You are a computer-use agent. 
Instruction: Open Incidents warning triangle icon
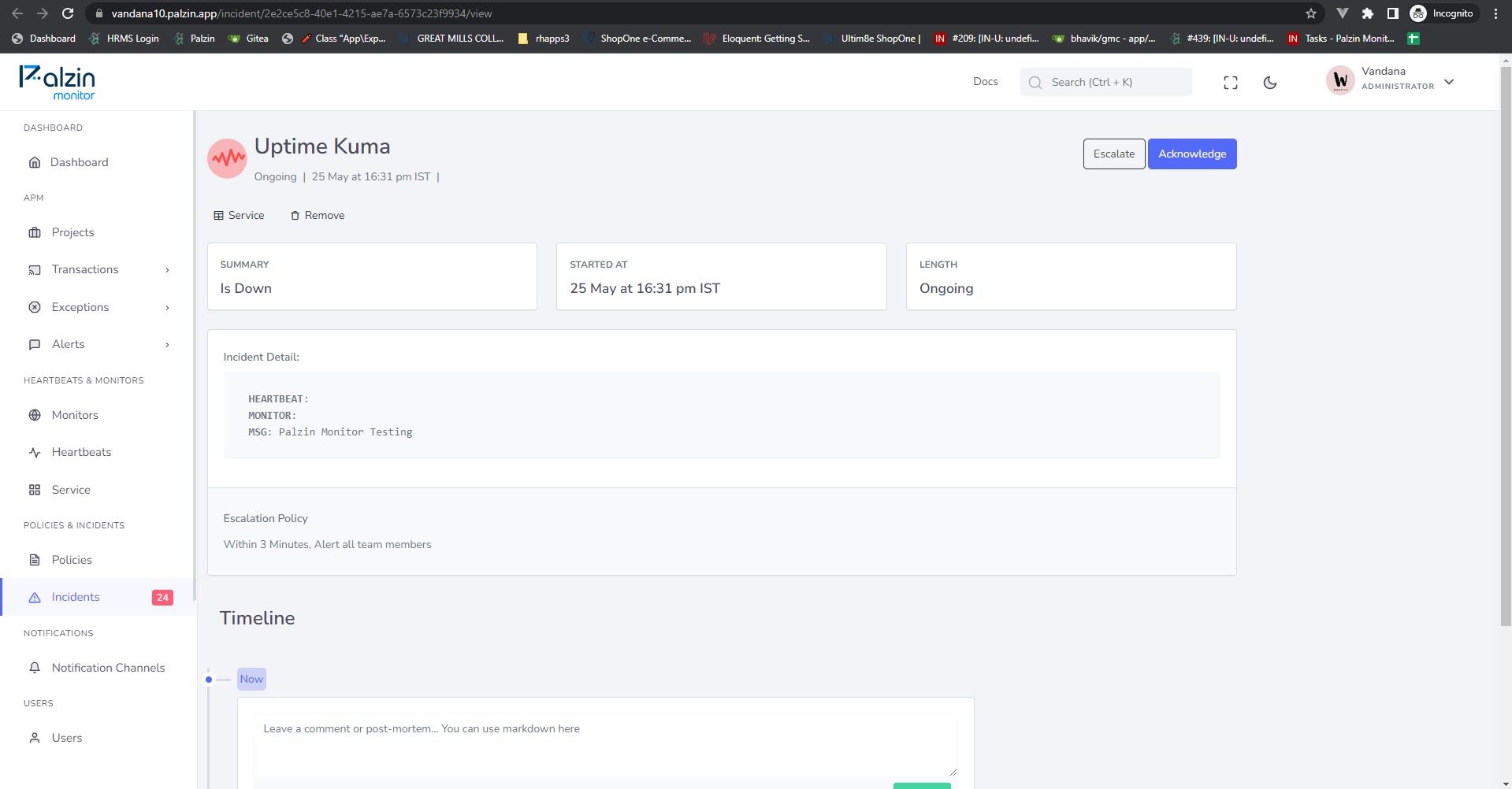(35, 597)
